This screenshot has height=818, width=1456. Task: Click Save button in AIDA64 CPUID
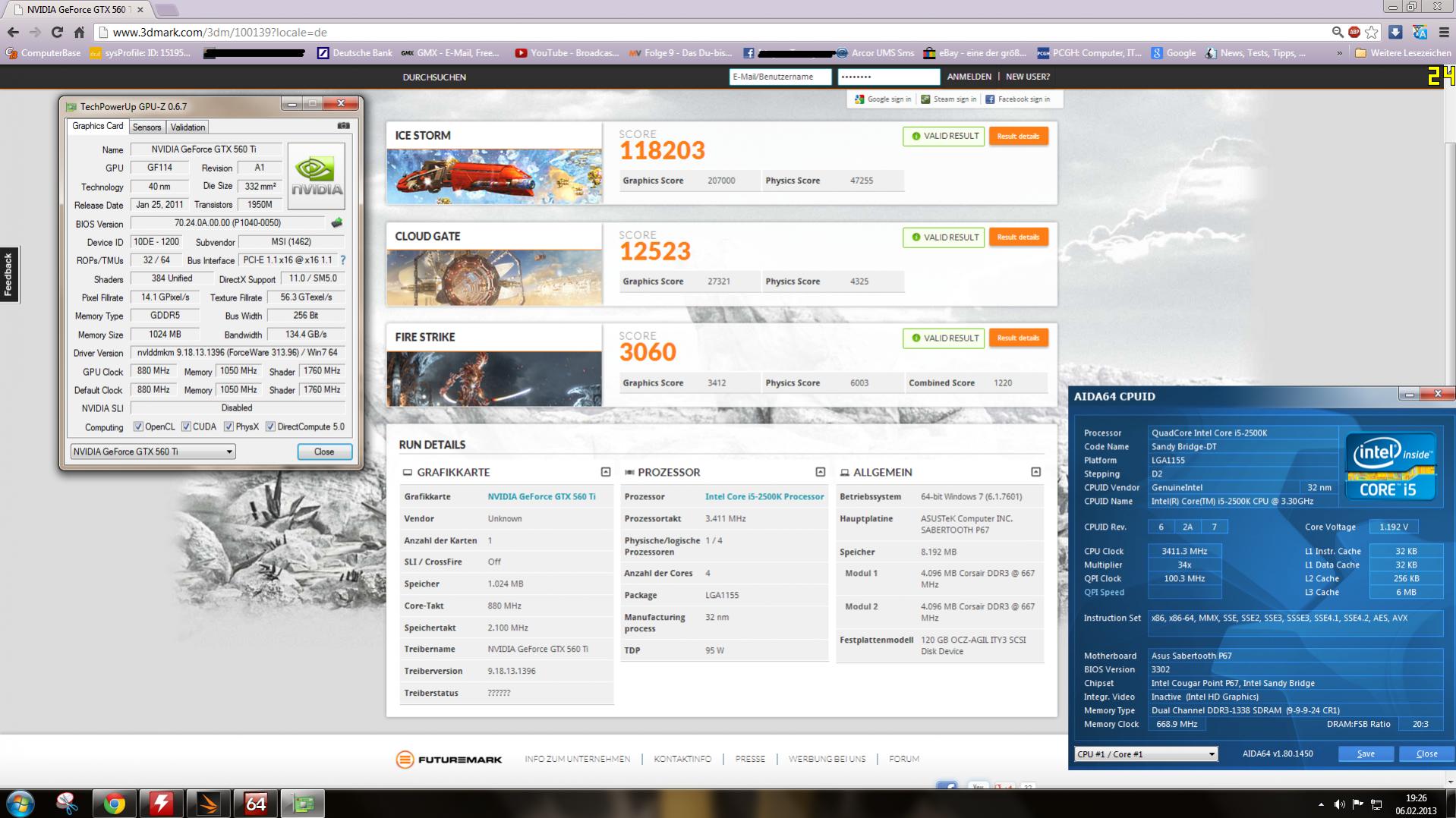[1366, 754]
